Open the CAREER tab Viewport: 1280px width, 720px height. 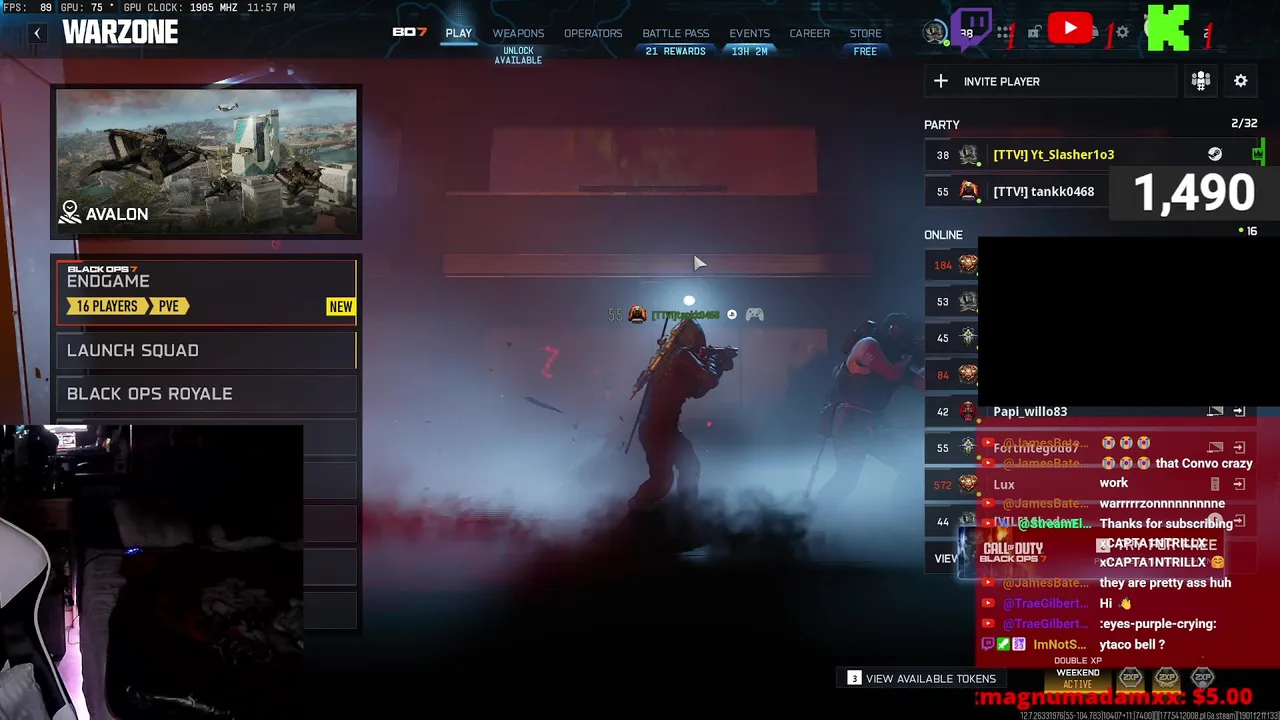[810, 33]
